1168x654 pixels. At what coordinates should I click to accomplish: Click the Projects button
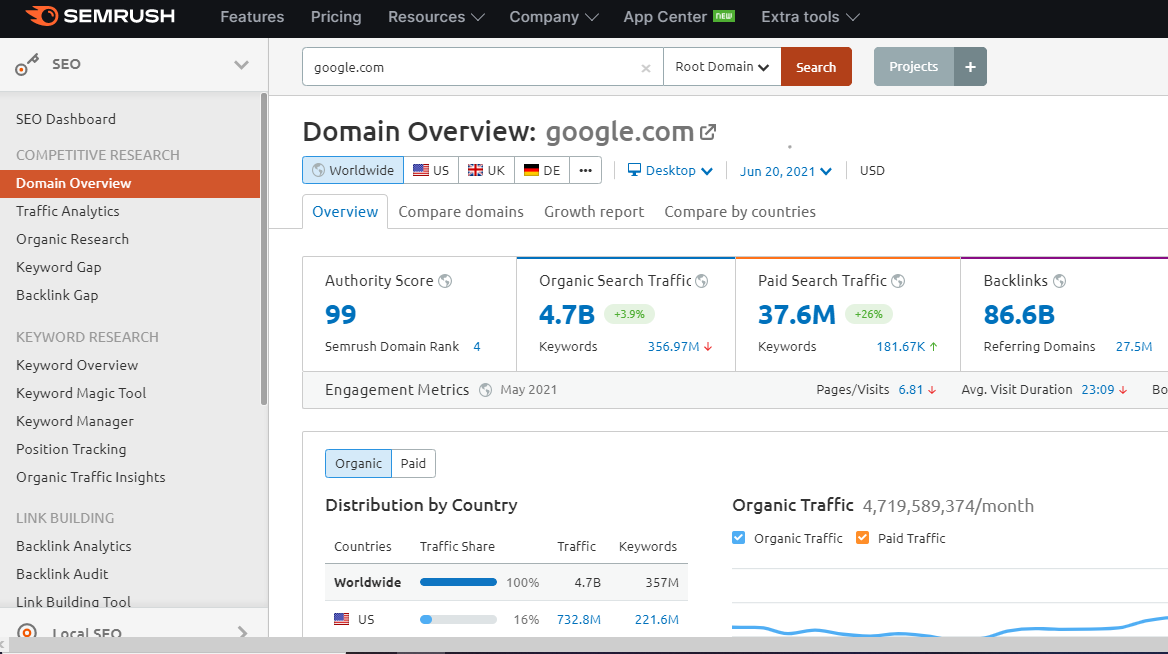point(913,66)
